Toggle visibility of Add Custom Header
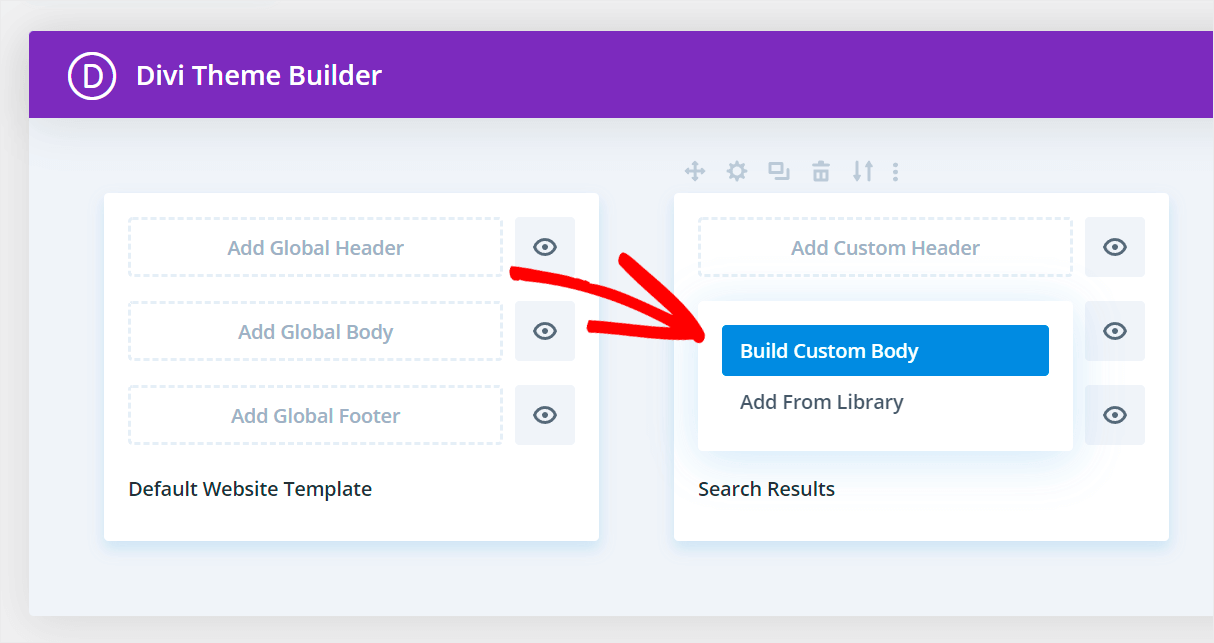Screen dimensions: 1214x643 tap(1114, 247)
